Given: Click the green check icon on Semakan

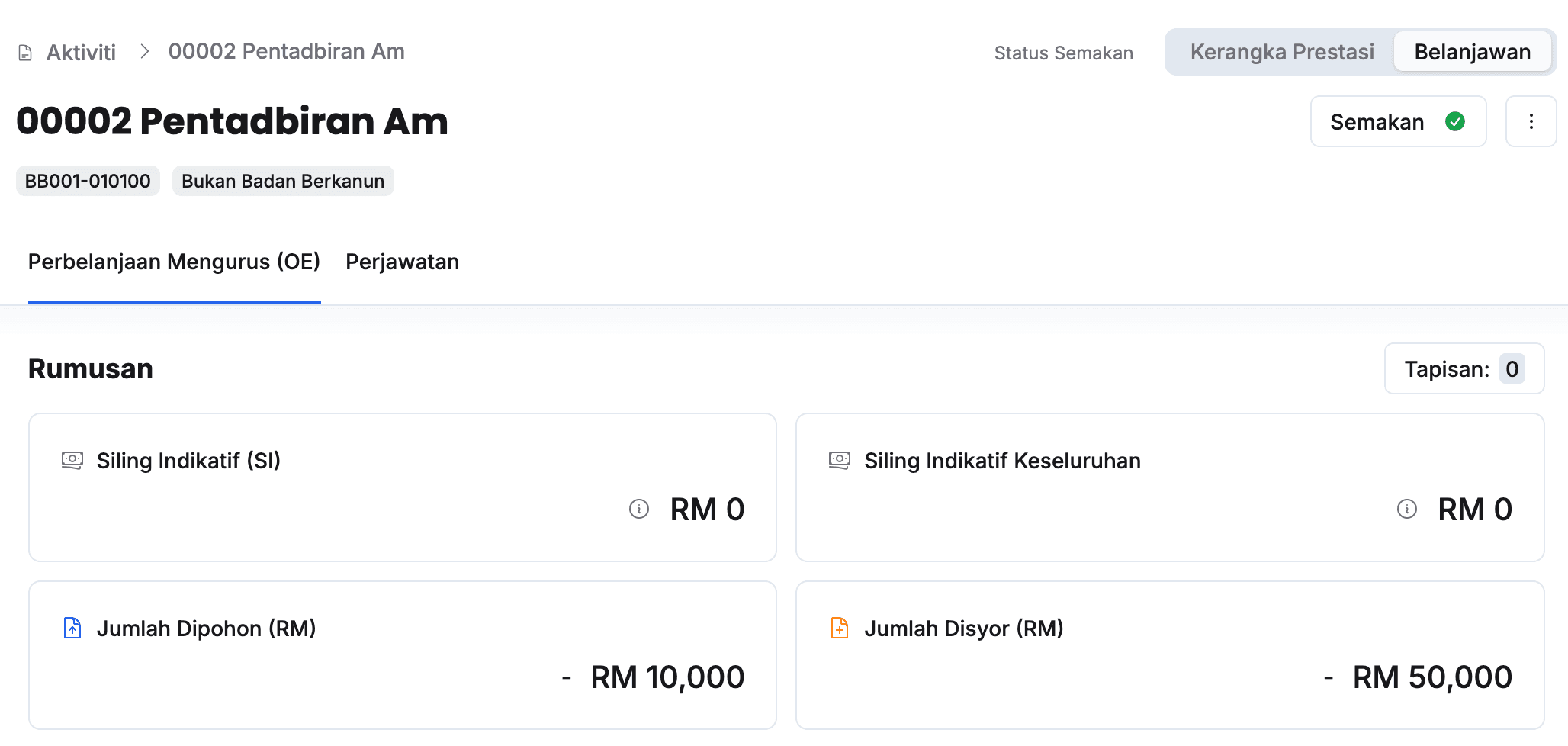Looking at the screenshot, I should (1455, 121).
